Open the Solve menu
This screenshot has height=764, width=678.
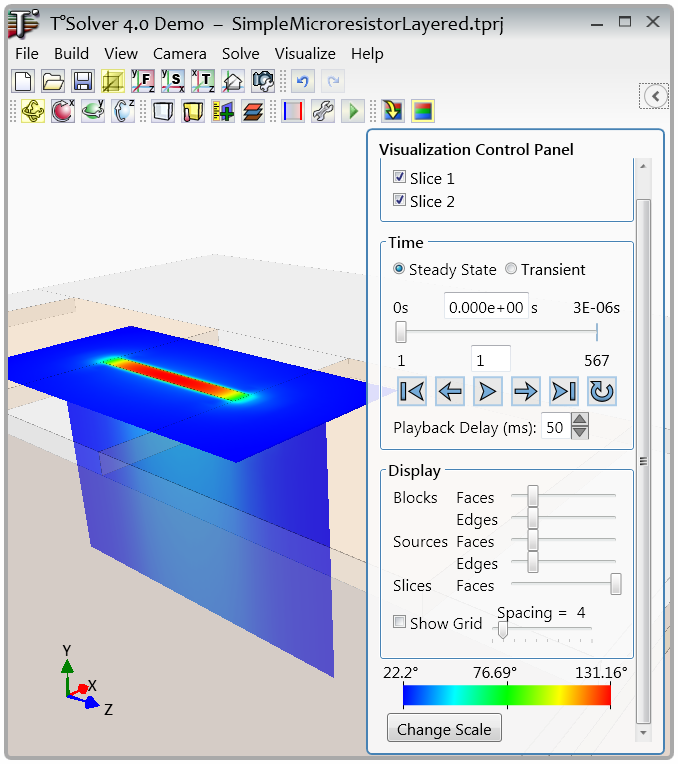(x=240, y=54)
